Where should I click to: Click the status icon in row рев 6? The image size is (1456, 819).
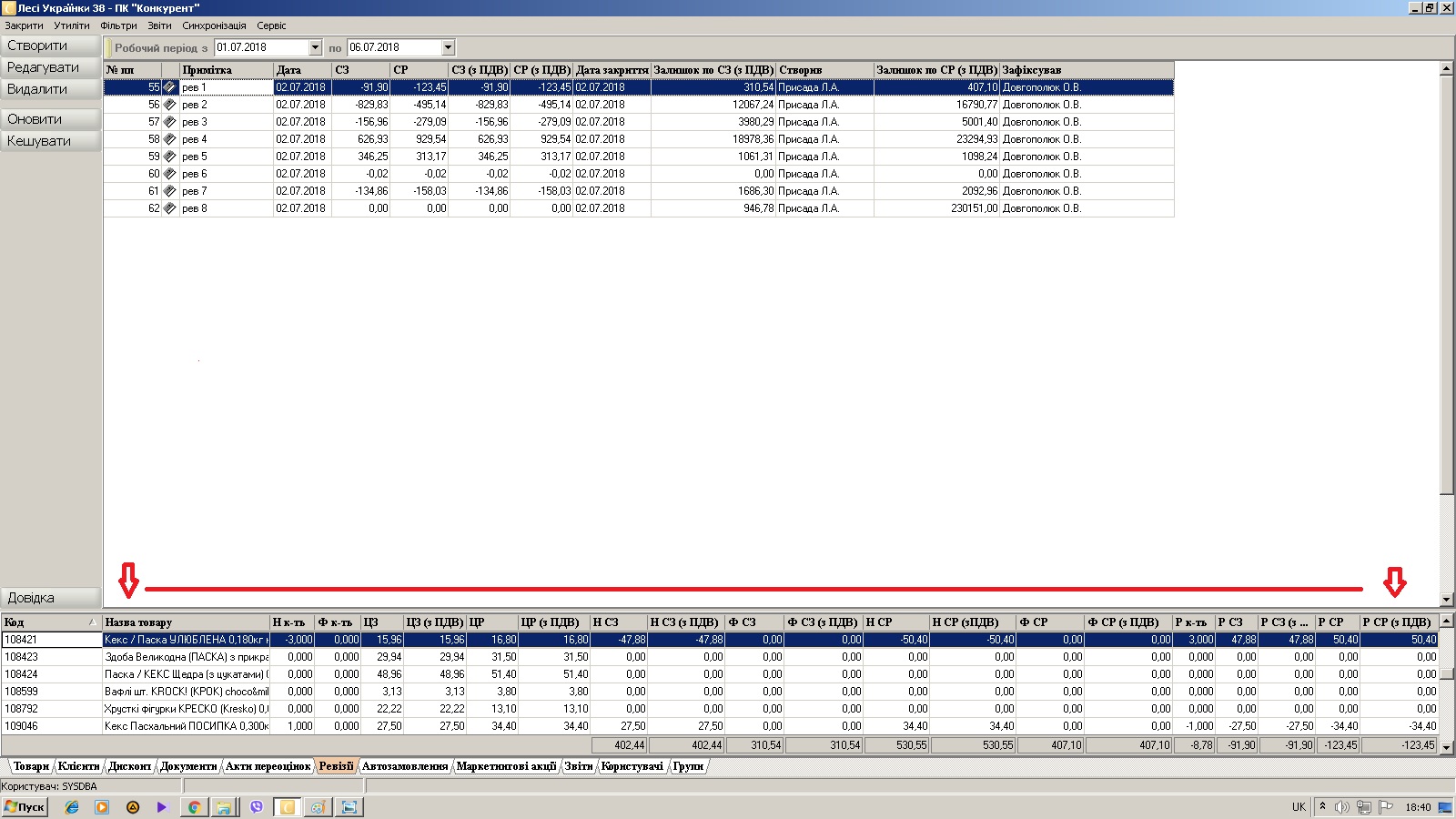tap(169, 174)
